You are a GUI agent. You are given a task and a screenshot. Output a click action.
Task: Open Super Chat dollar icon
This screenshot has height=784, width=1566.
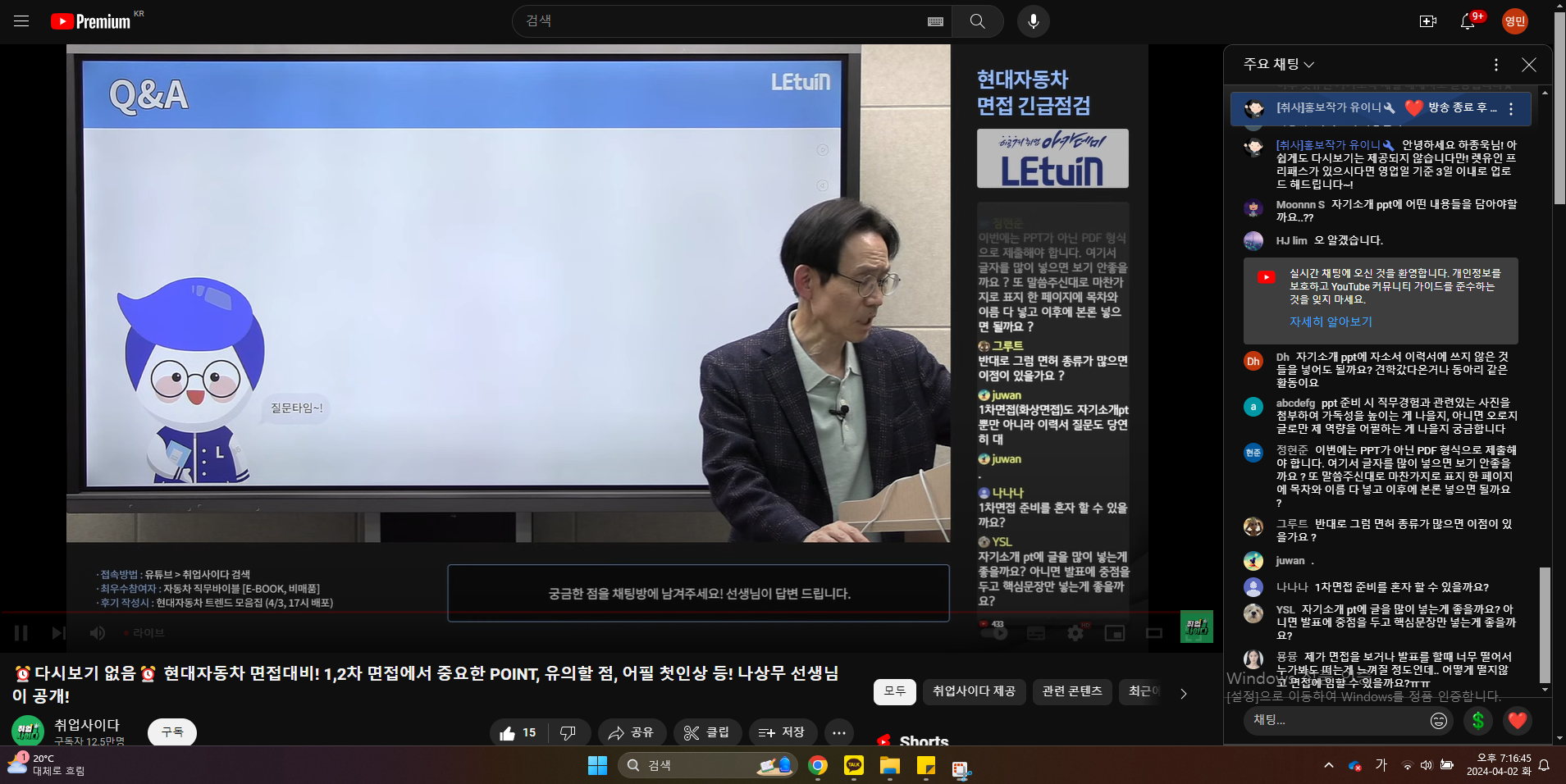click(x=1477, y=720)
